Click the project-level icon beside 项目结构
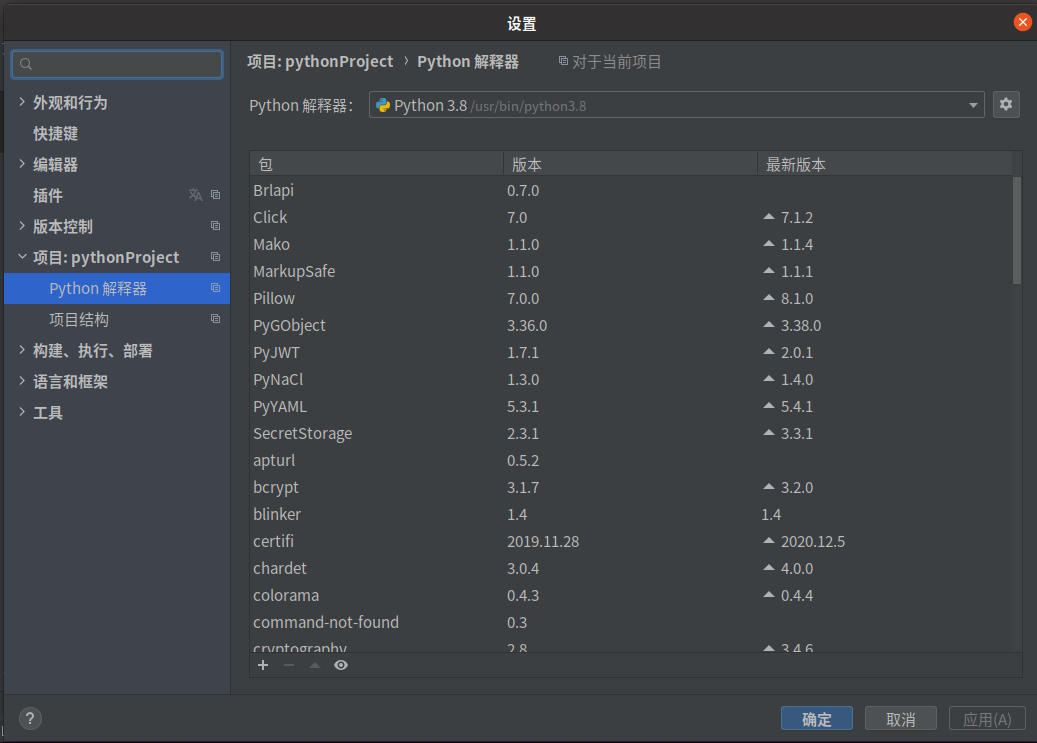Image resolution: width=1037 pixels, height=743 pixels. click(x=215, y=319)
